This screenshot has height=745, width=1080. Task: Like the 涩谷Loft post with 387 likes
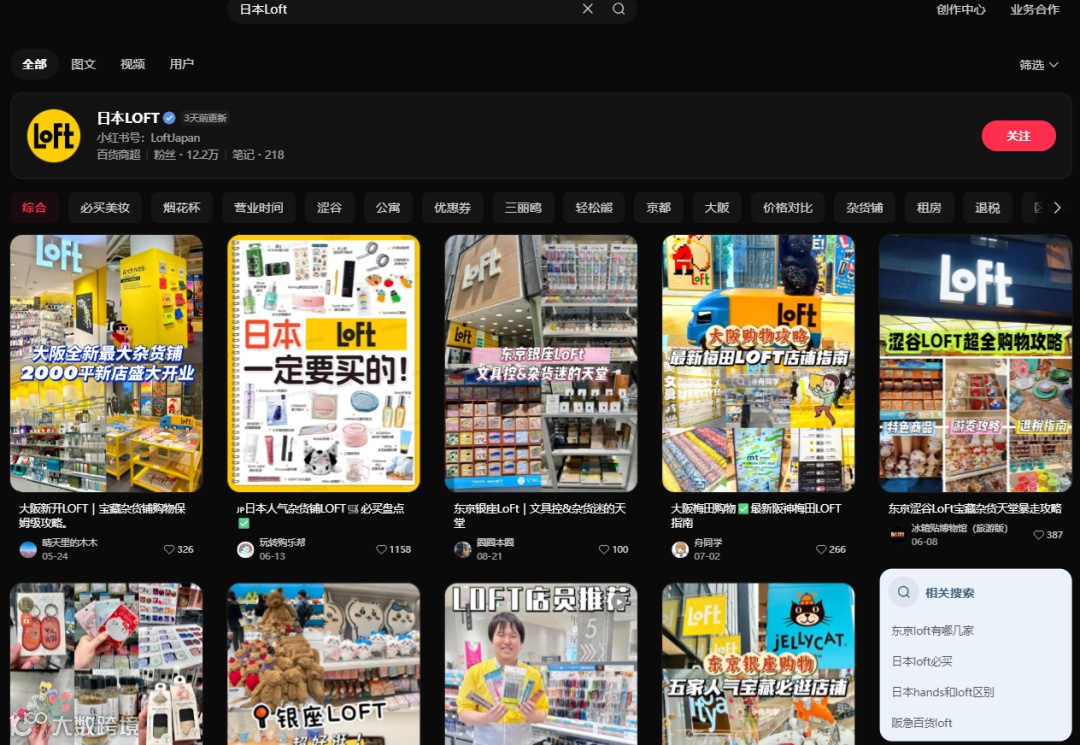(1039, 535)
